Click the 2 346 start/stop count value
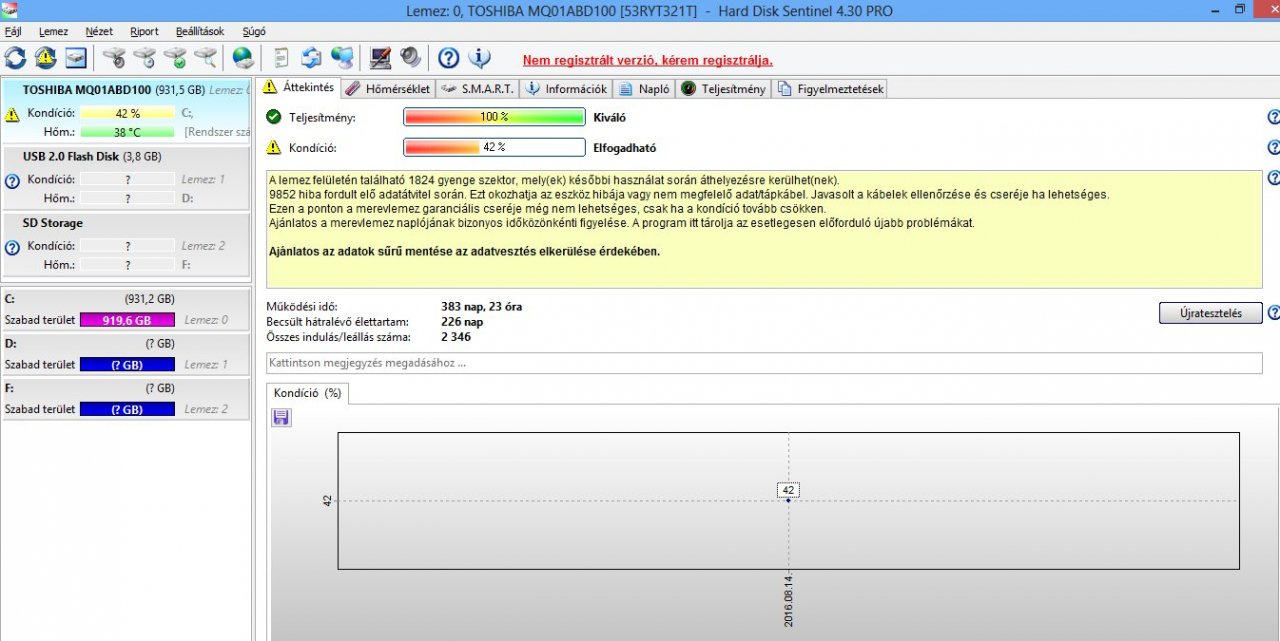1280x641 pixels. pyautogui.click(x=456, y=337)
